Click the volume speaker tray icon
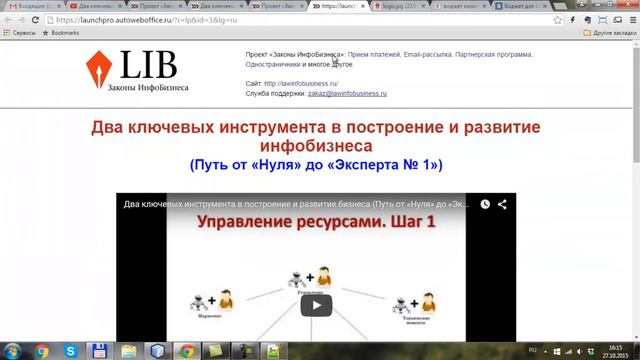Image resolution: width=640 pixels, height=360 pixels. coord(580,351)
